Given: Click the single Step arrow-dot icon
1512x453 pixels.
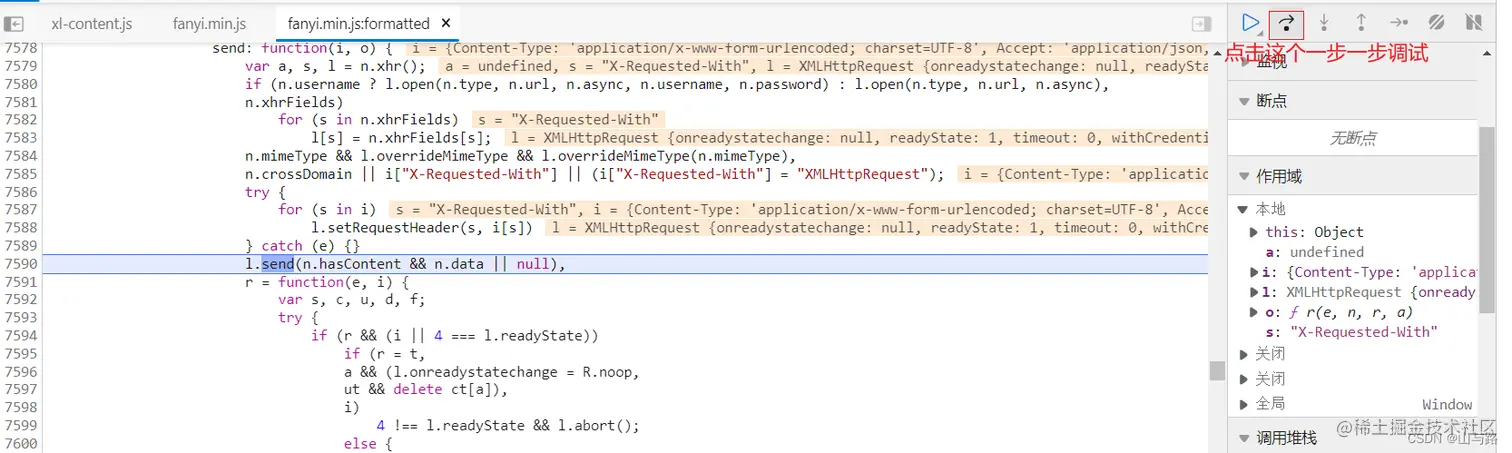Looking at the screenshot, I should coord(1399,22).
